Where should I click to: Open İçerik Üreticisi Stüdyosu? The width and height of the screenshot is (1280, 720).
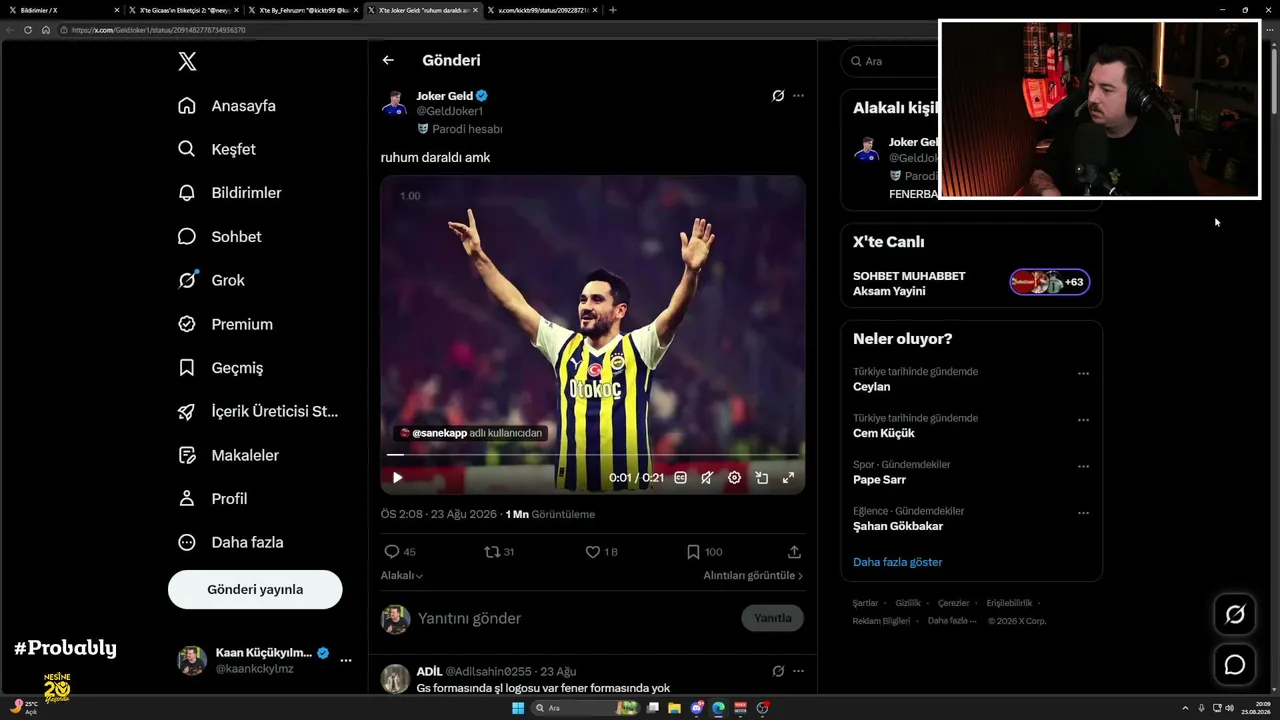pyautogui.click(x=258, y=411)
